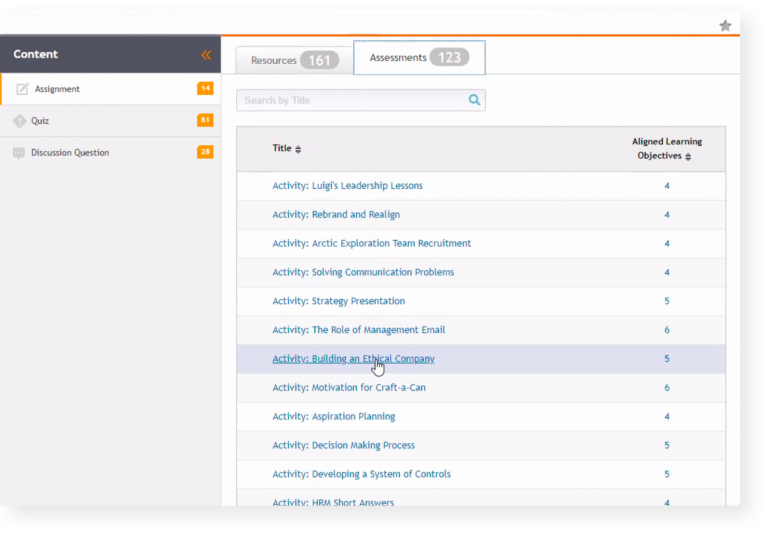Select the Assessments tab
The height and width of the screenshot is (533, 768).
pos(419,58)
